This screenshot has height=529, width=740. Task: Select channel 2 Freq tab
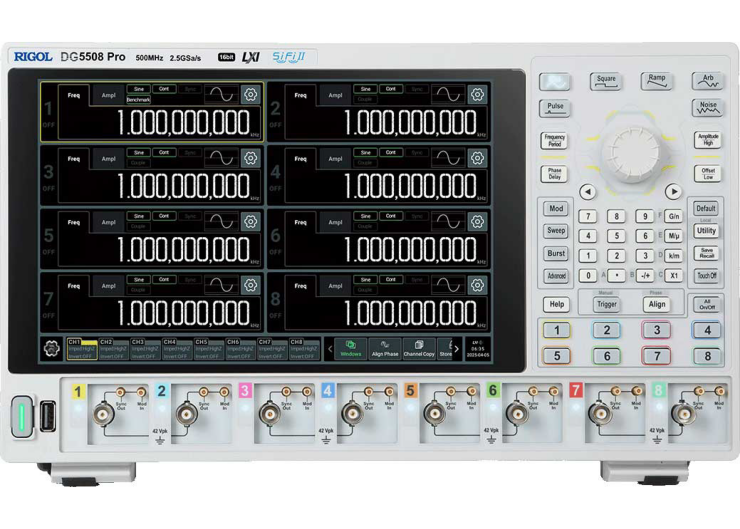click(301, 95)
